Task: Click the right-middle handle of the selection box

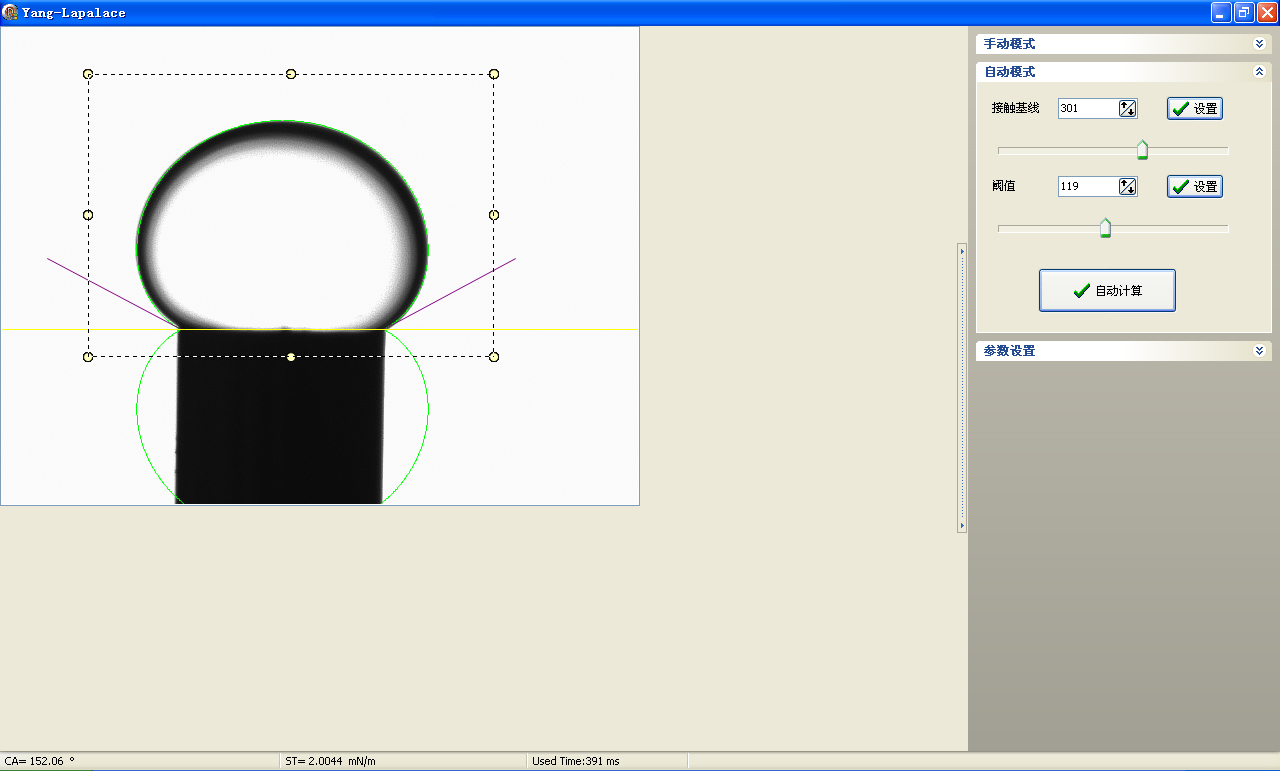Action: tap(494, 215)
